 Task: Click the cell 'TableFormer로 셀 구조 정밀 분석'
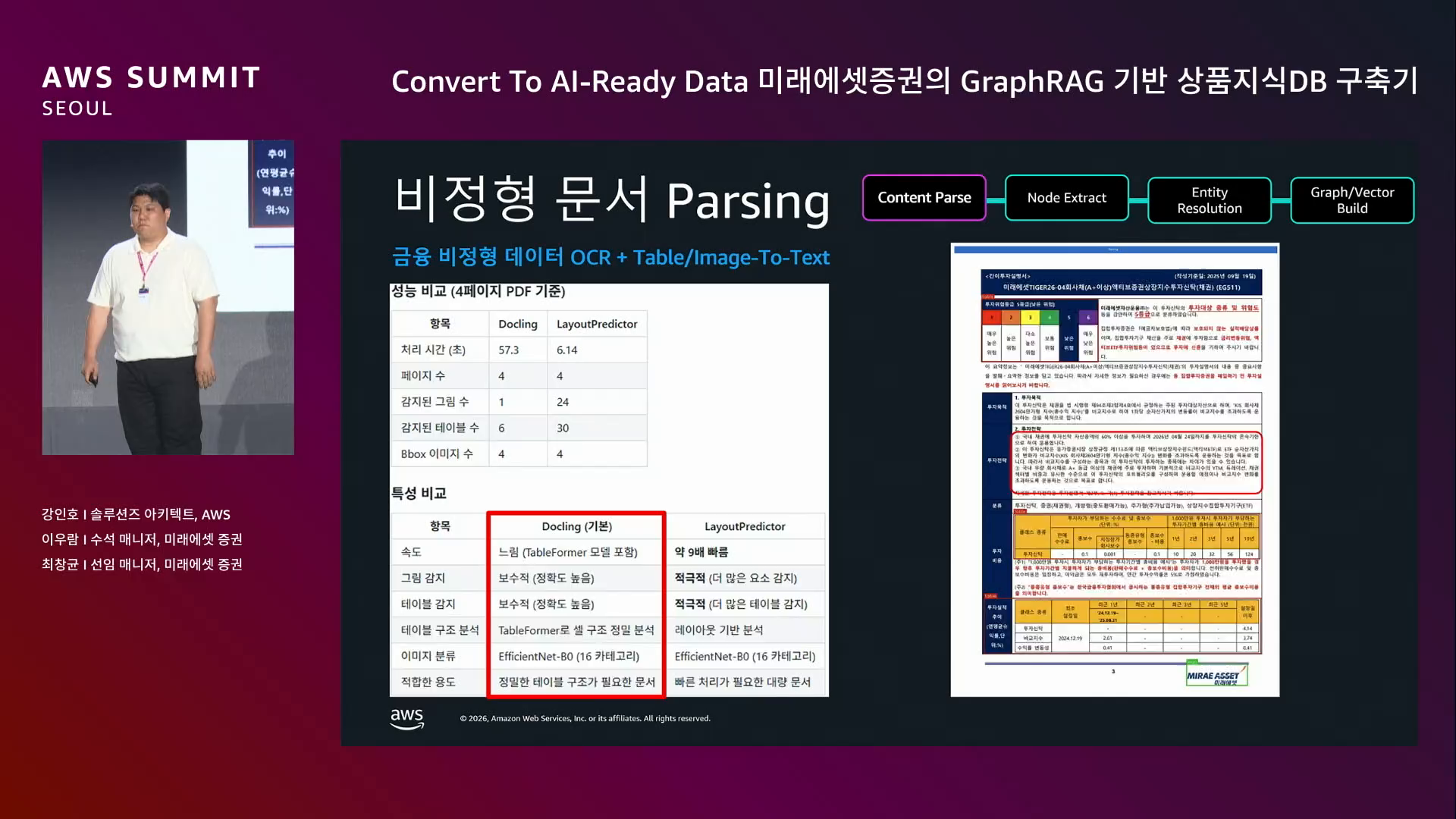[x=576, y=630]
